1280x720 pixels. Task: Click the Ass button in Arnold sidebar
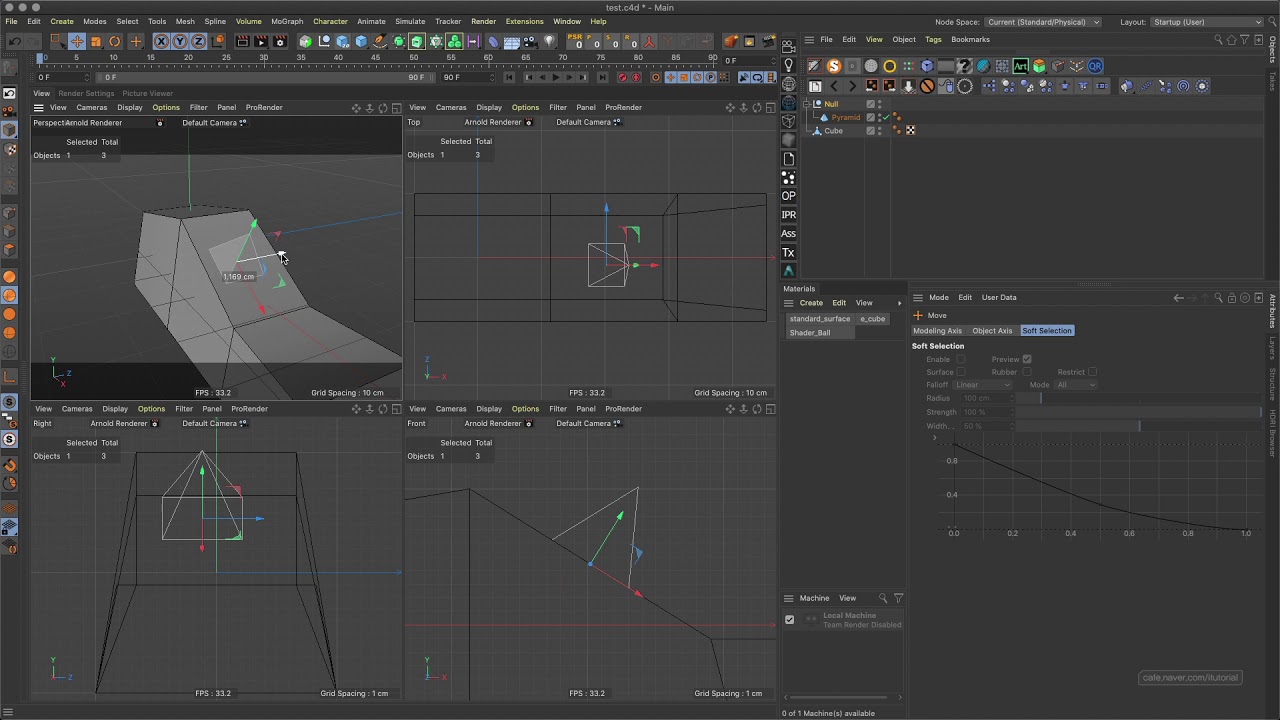[x=788, y=234]
